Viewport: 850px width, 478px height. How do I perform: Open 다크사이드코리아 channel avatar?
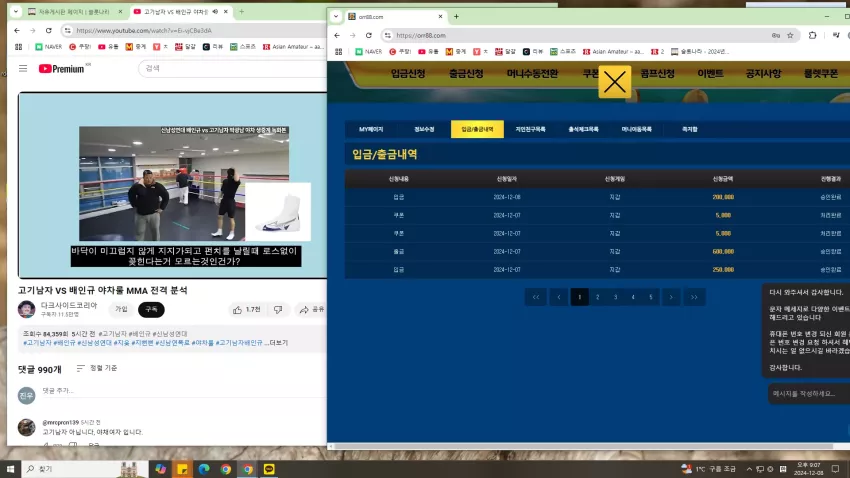click(26, 309)
